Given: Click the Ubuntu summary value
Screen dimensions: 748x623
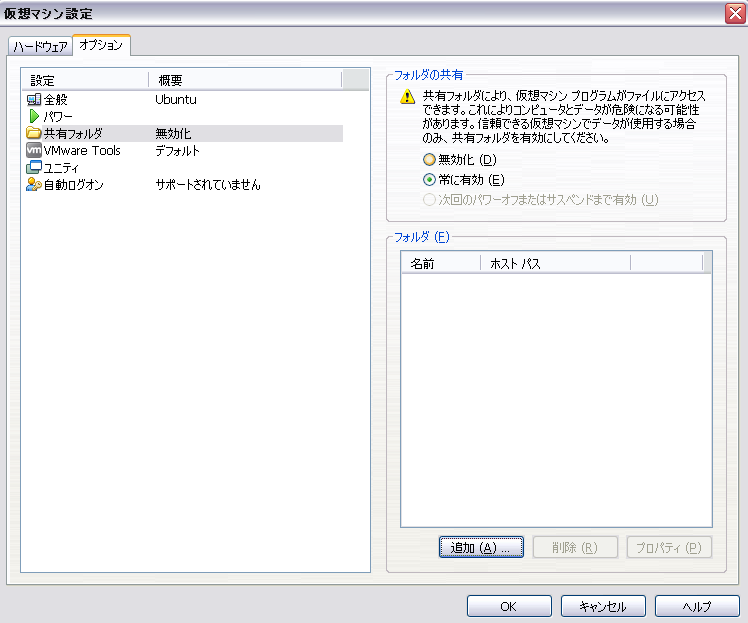Looking at the screenshot, I should [176, 100].
